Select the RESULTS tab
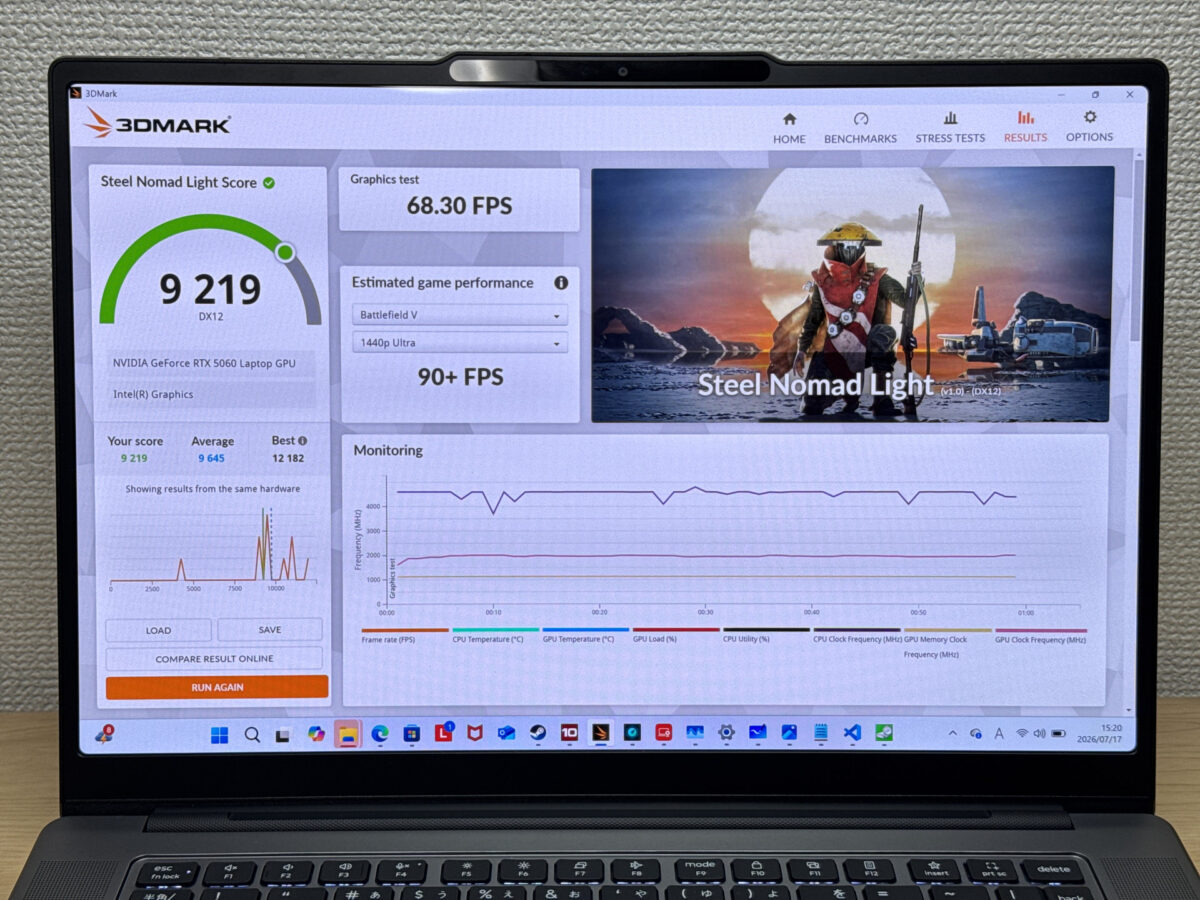This screenshot has height=900, width=1200. 1025,127
